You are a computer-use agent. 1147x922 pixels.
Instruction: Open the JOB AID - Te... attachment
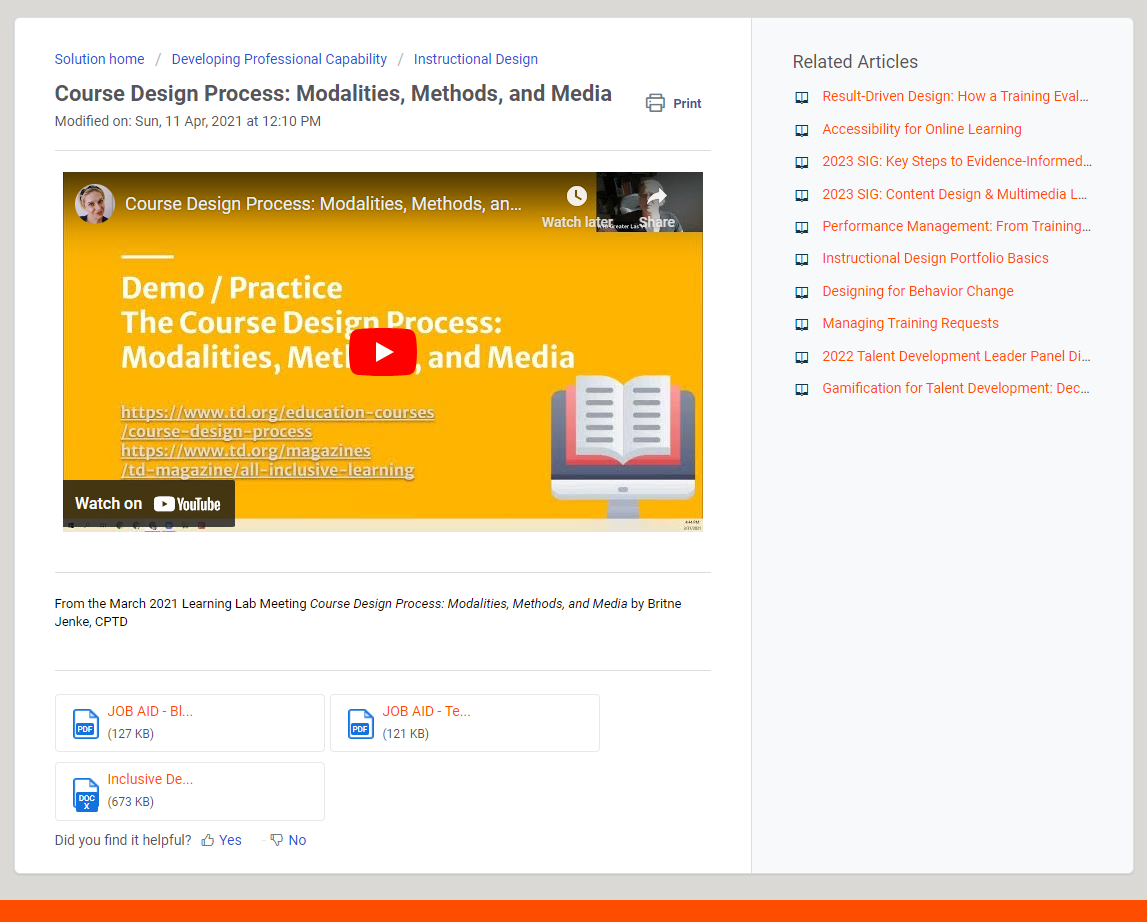point(426,712)
